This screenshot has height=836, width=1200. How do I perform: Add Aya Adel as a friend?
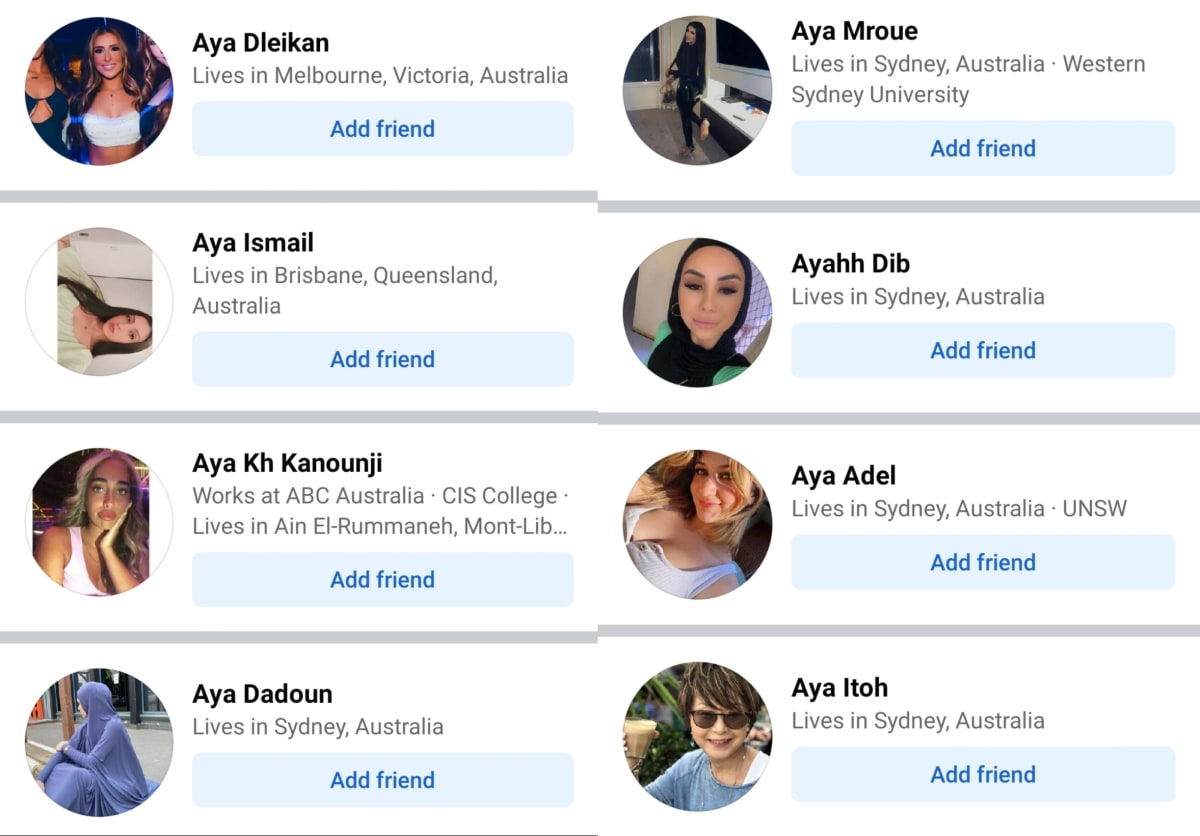click(983, 562)
